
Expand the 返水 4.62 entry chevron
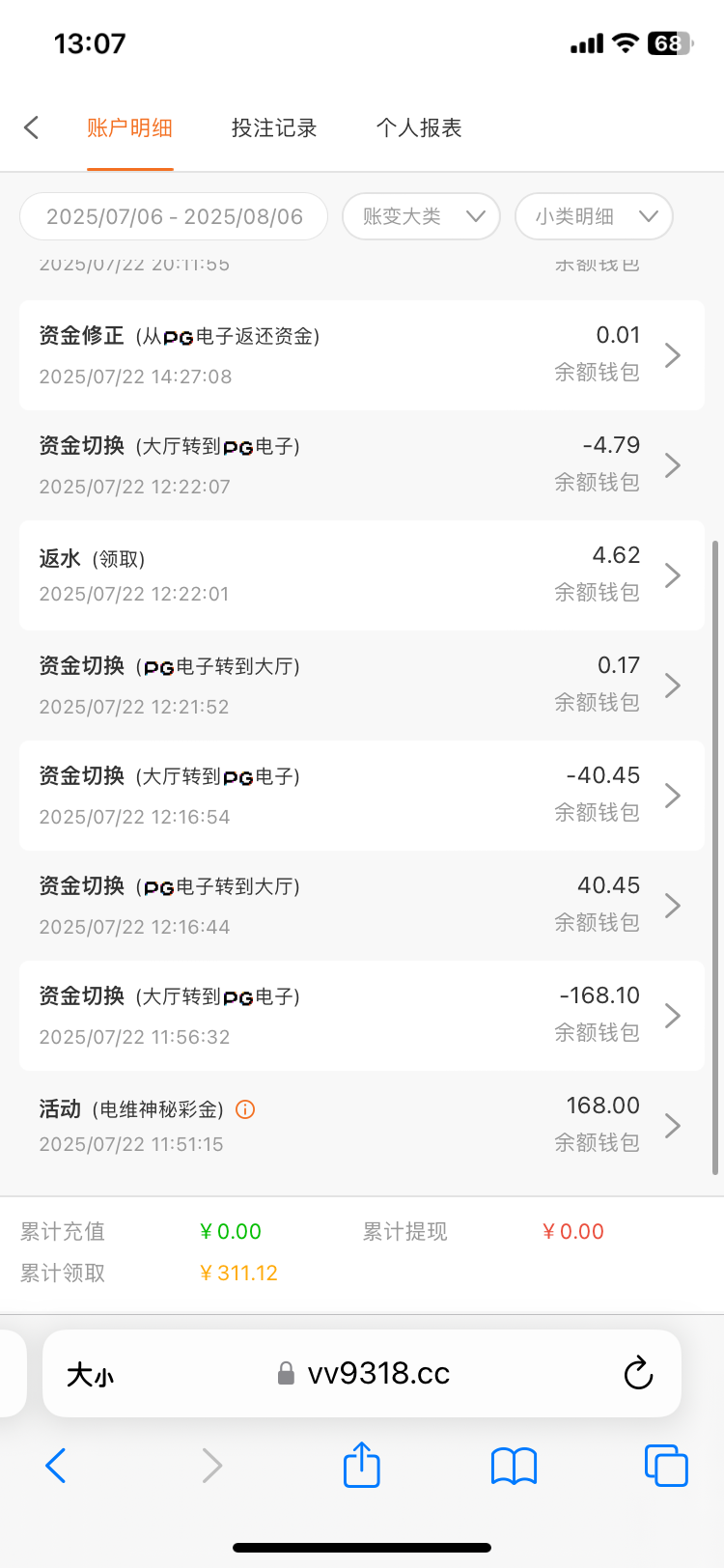pos(673,575)
